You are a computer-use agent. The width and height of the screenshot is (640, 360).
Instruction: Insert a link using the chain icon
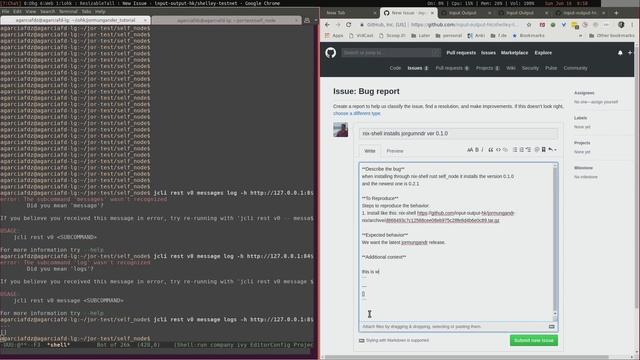pyautogui.click(x=505, y=150)
